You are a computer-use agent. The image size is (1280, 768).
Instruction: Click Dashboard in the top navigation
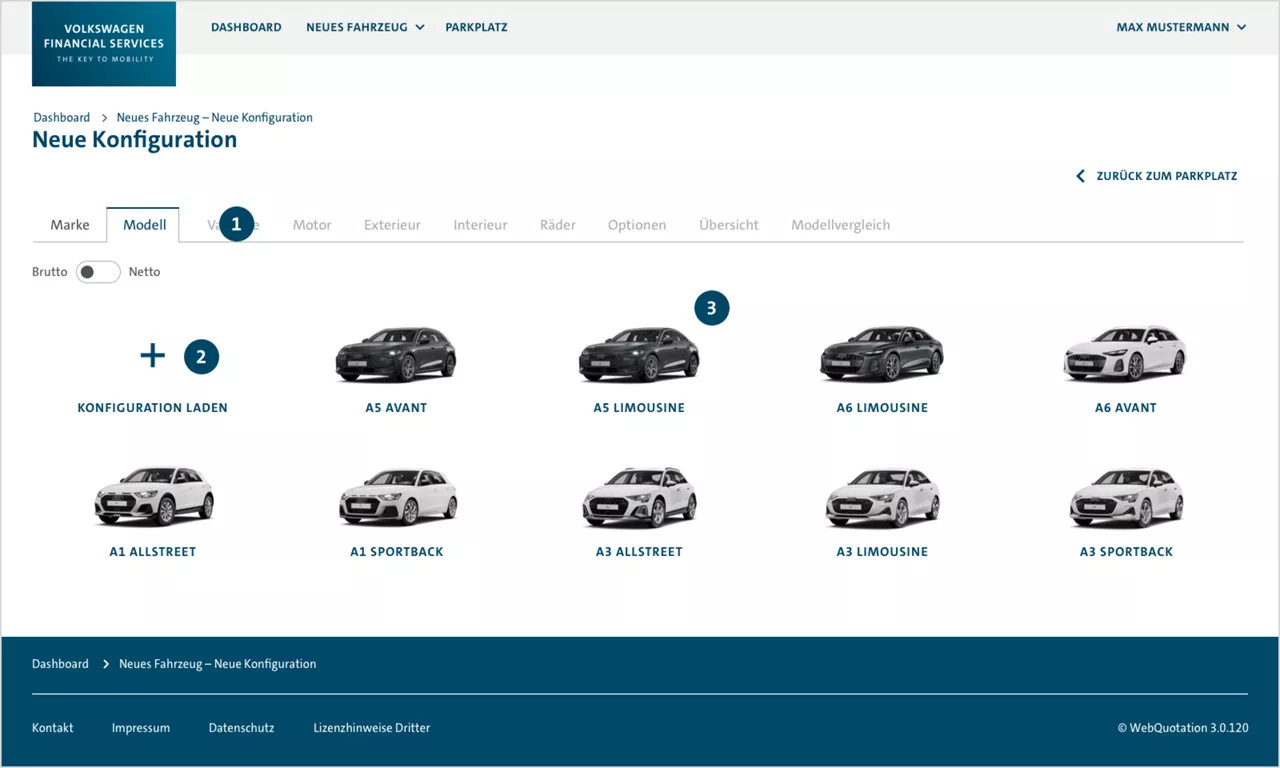click(x=246, y=27)
